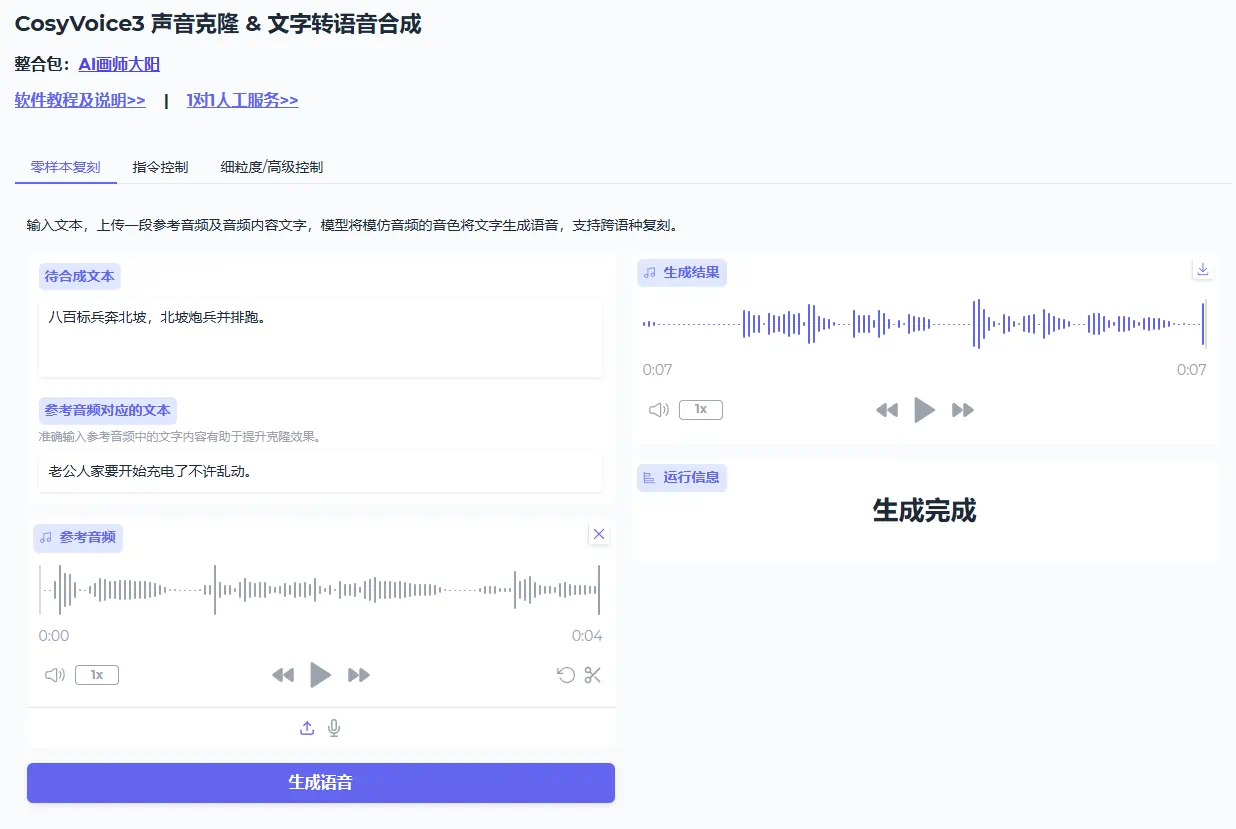Mute the reference audio volume
The width and height of the screenshot is (1236, 829).
pyautogui.click(x=55, y=675)
